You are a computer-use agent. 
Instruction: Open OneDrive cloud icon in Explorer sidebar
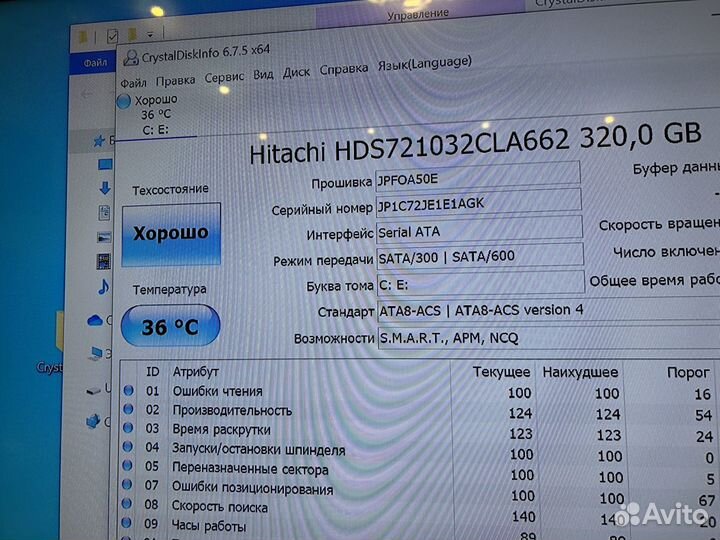point(96,320)
